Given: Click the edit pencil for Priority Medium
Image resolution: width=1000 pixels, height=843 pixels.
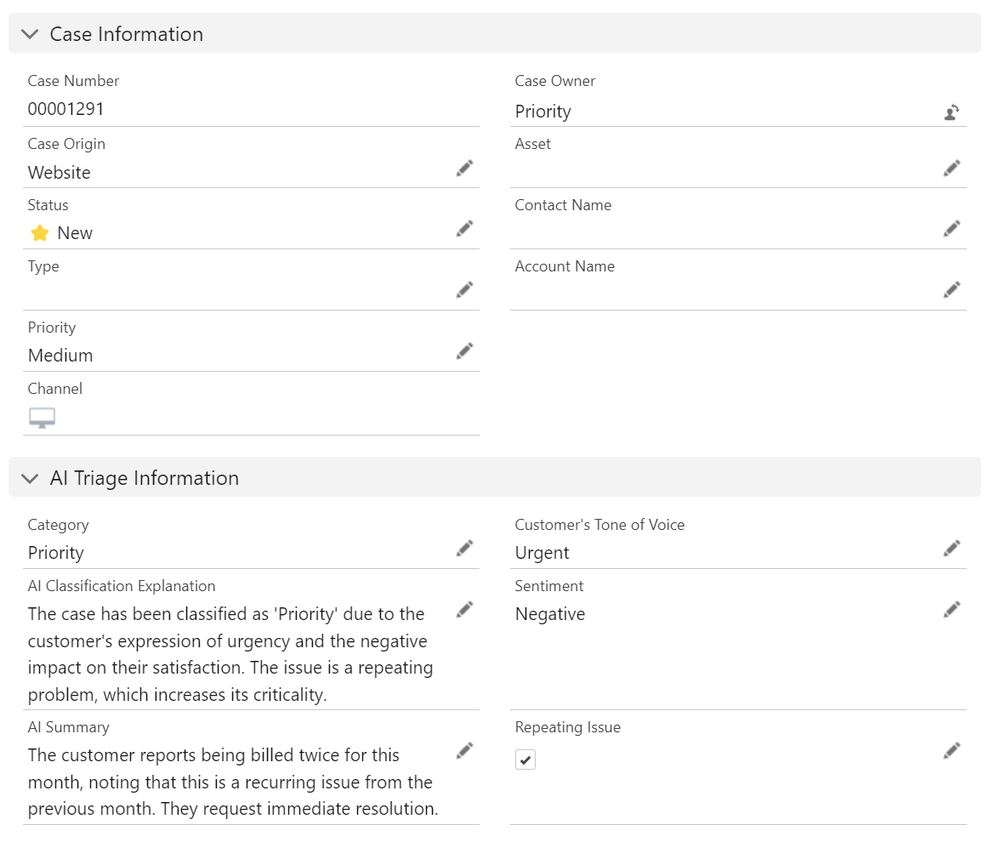Looking at the screenshot, I should click(x=464, y=351).
